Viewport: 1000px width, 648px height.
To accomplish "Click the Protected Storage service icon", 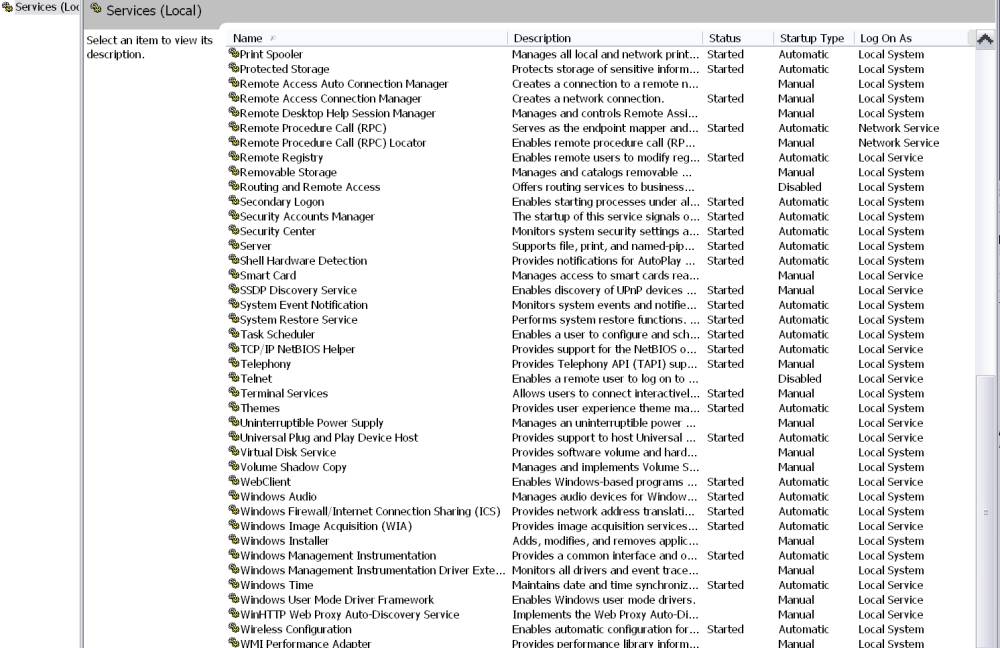I will tap(234, 68).
